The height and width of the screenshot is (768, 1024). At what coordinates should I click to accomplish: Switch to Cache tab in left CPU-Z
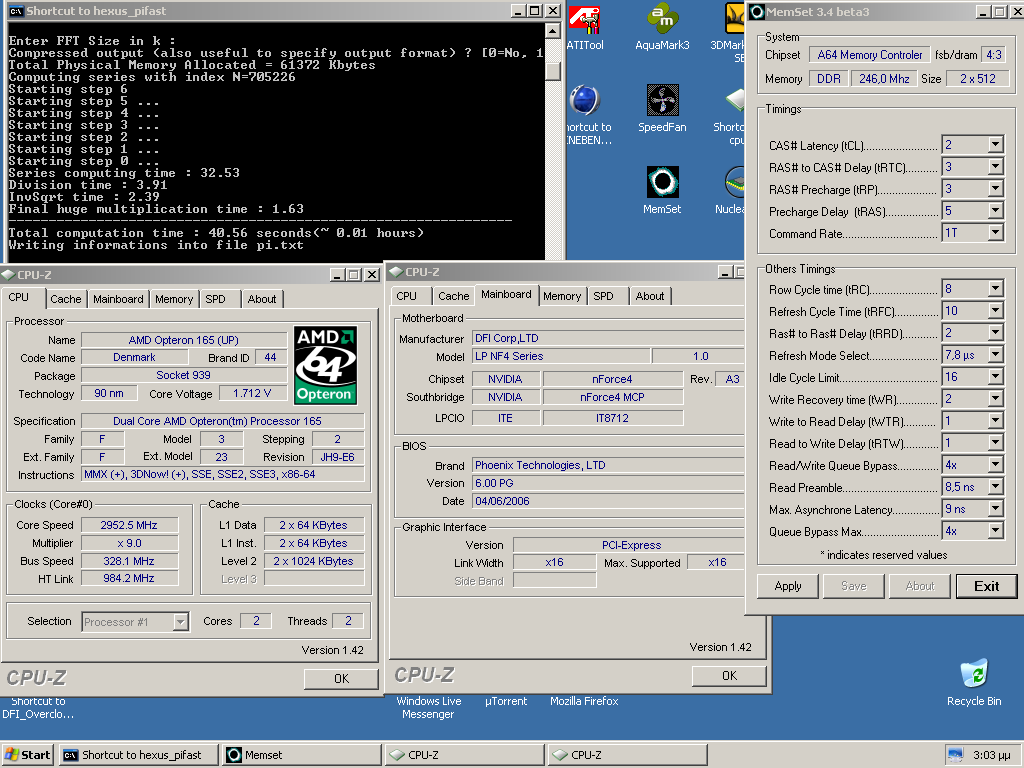(x=65, y=298)
